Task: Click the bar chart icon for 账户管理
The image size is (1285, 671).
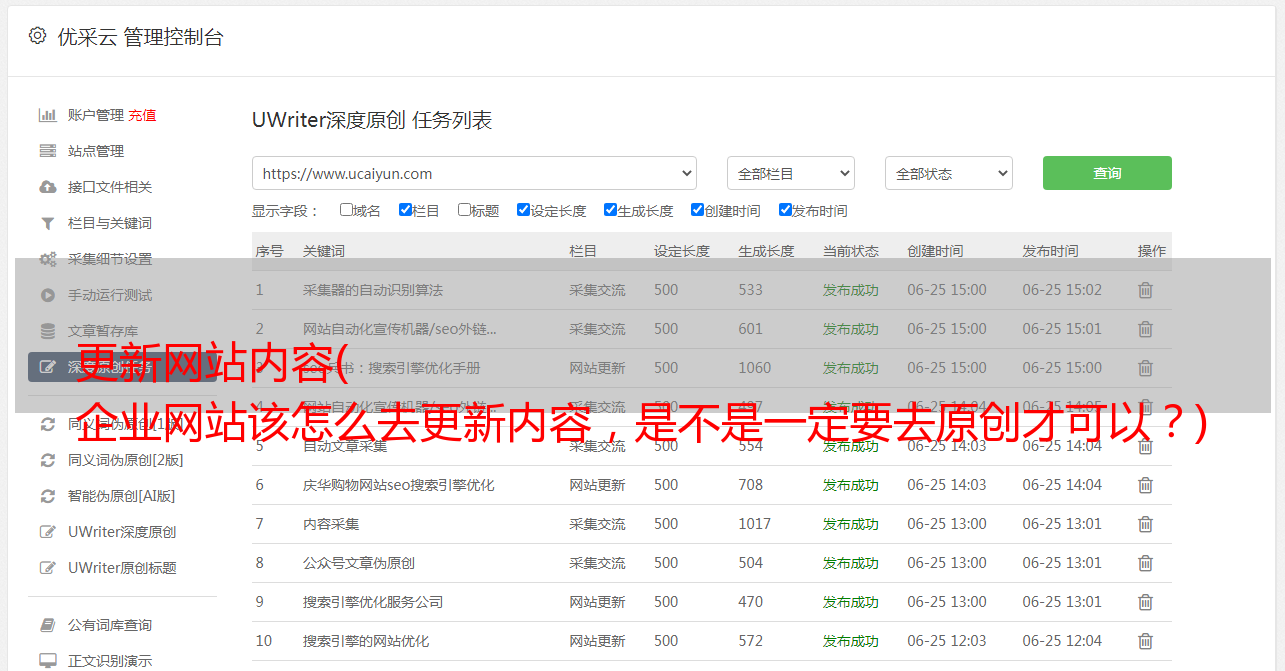Action: (47, 115)
